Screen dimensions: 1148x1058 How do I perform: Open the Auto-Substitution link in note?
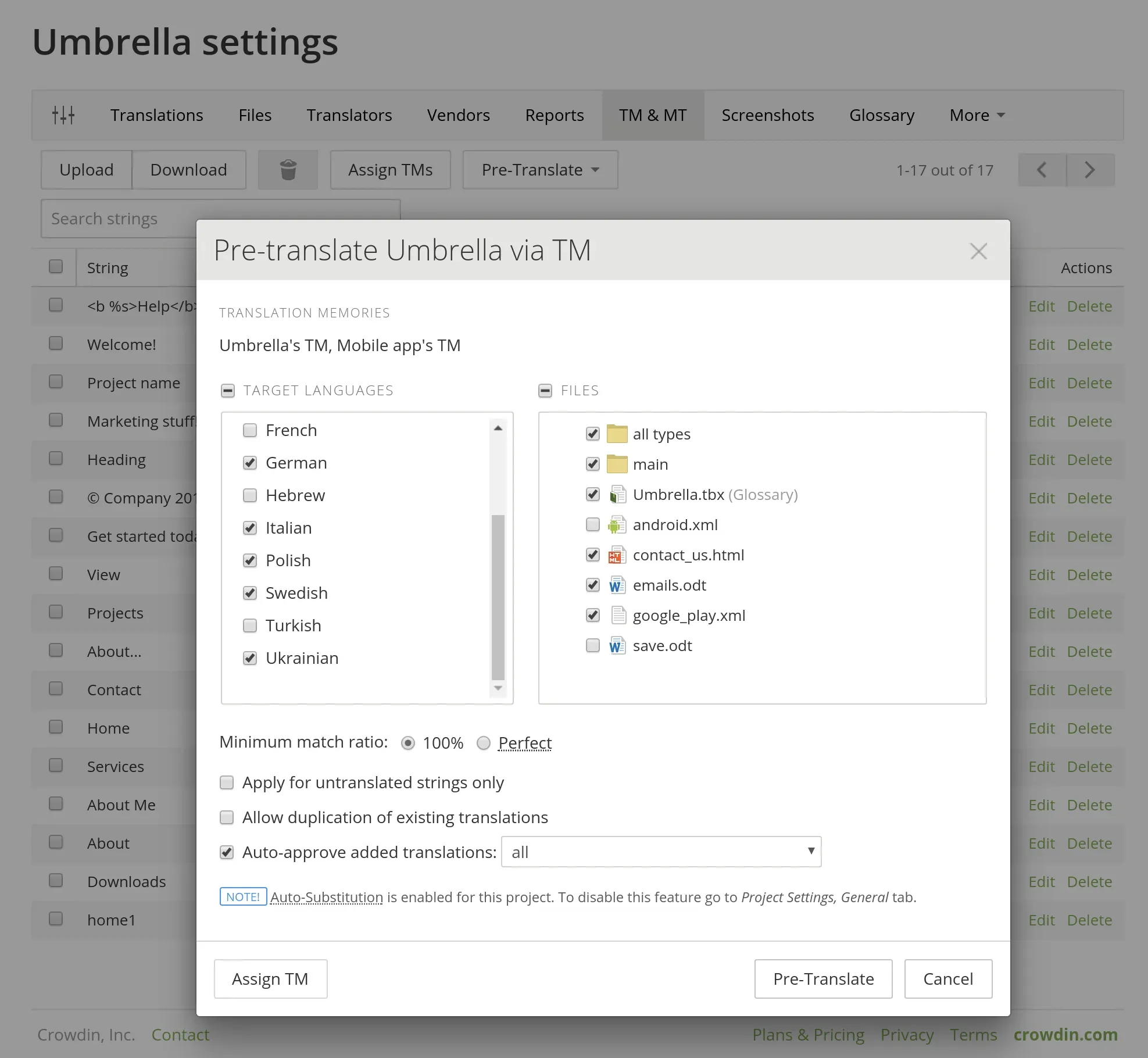coord(327,897)
